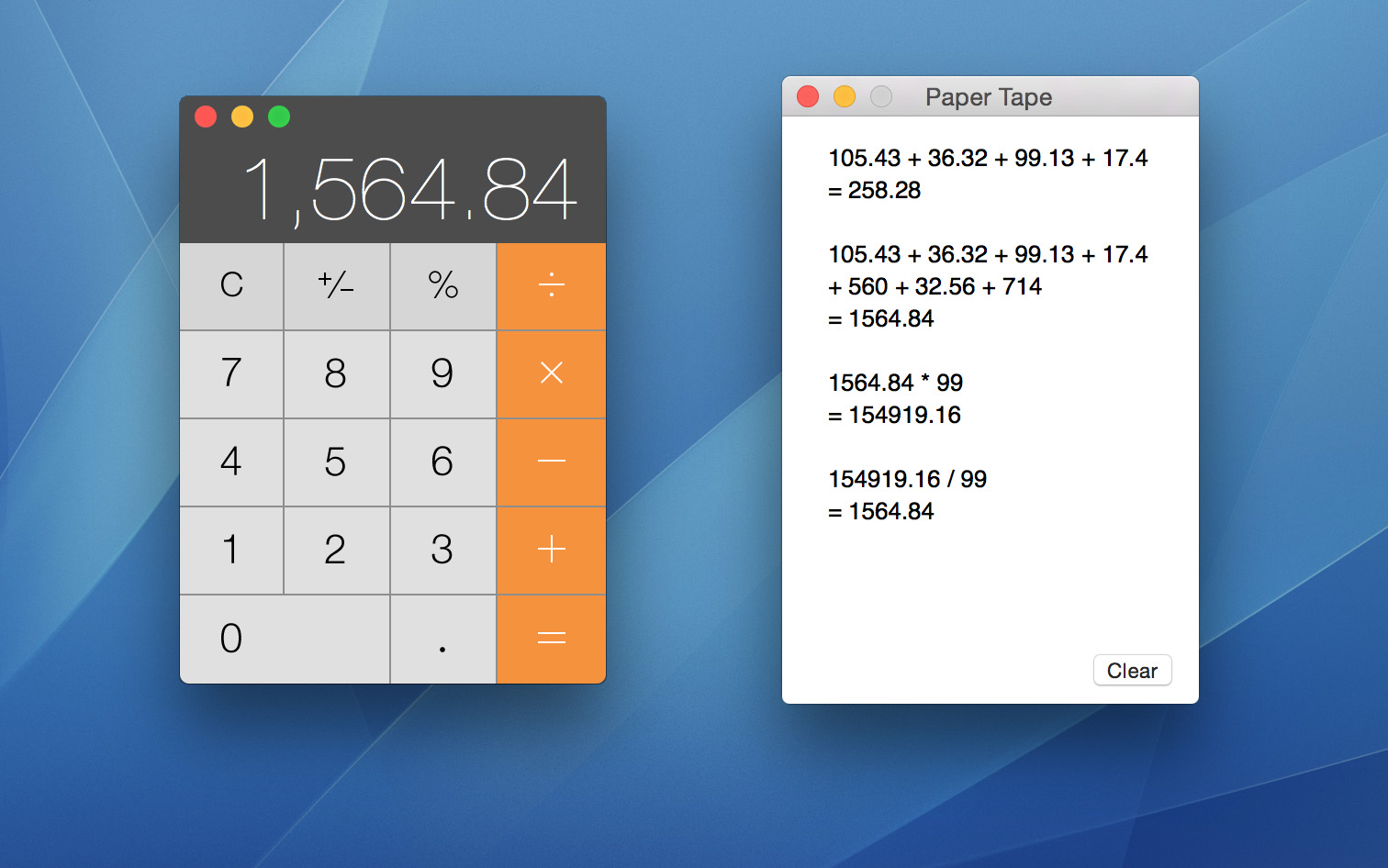
Task: Zoom the Calculator with the green button
Action: coord(279,117)
